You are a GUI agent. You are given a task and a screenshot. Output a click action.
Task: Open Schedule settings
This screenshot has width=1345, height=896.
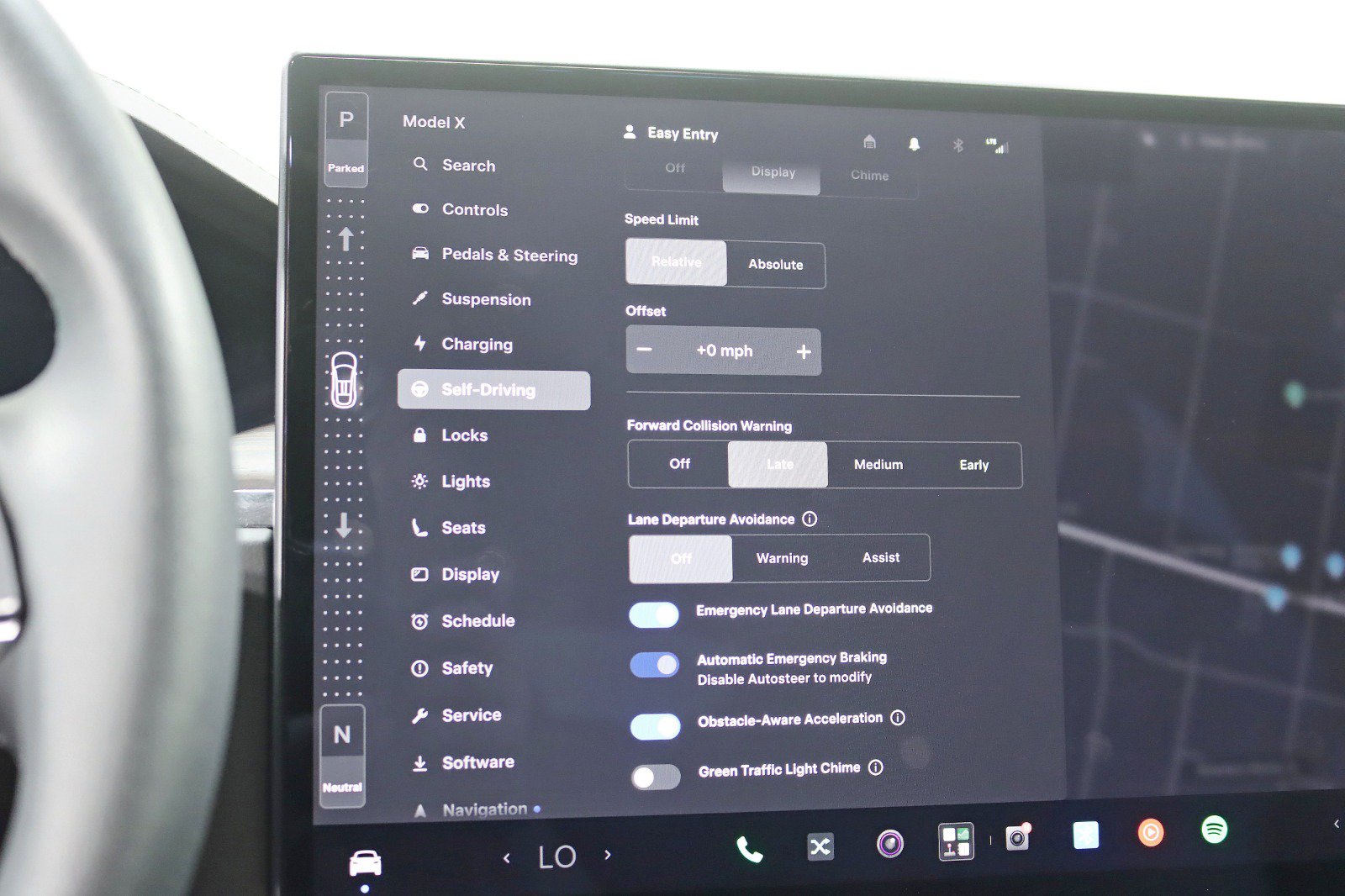[x=463, y=621]
